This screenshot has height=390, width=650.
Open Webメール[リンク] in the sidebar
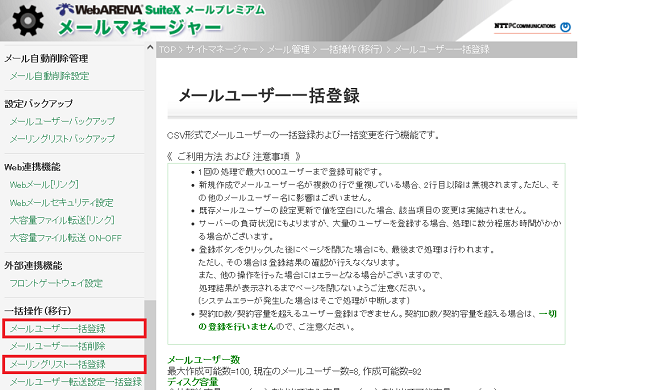(44, 185)
